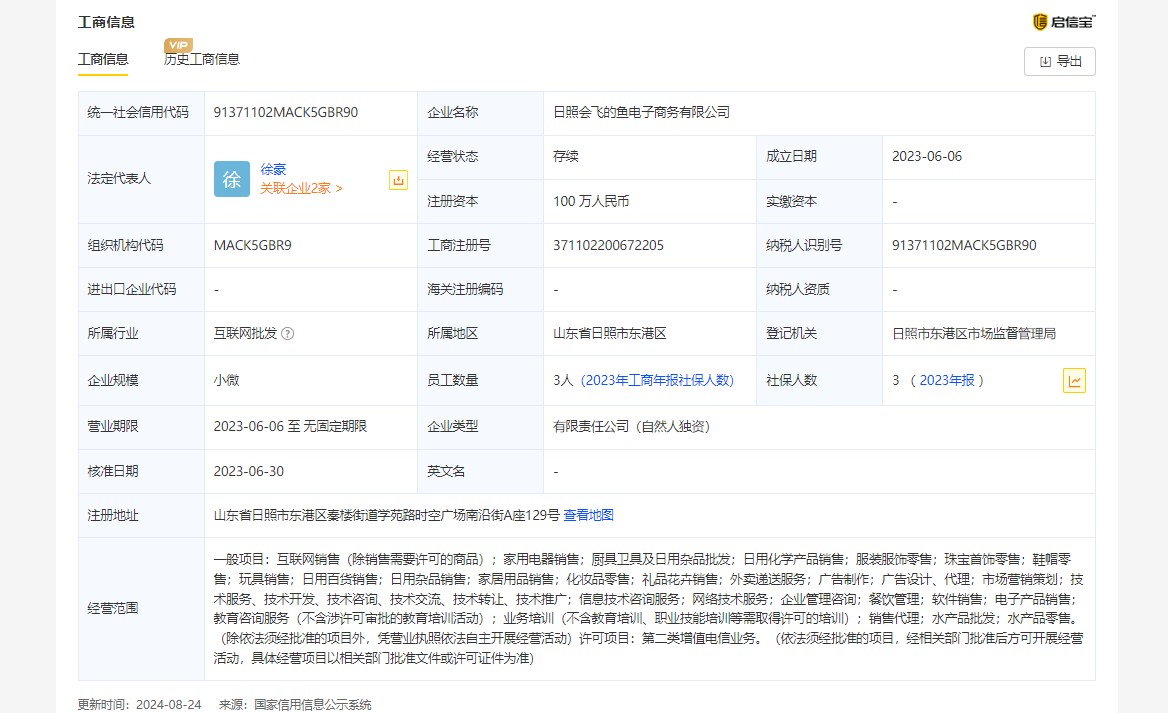Open the trend chart icon in 社保人数 row
The height and width of the screenshot is (713, 1168).
coord(1074,381)
